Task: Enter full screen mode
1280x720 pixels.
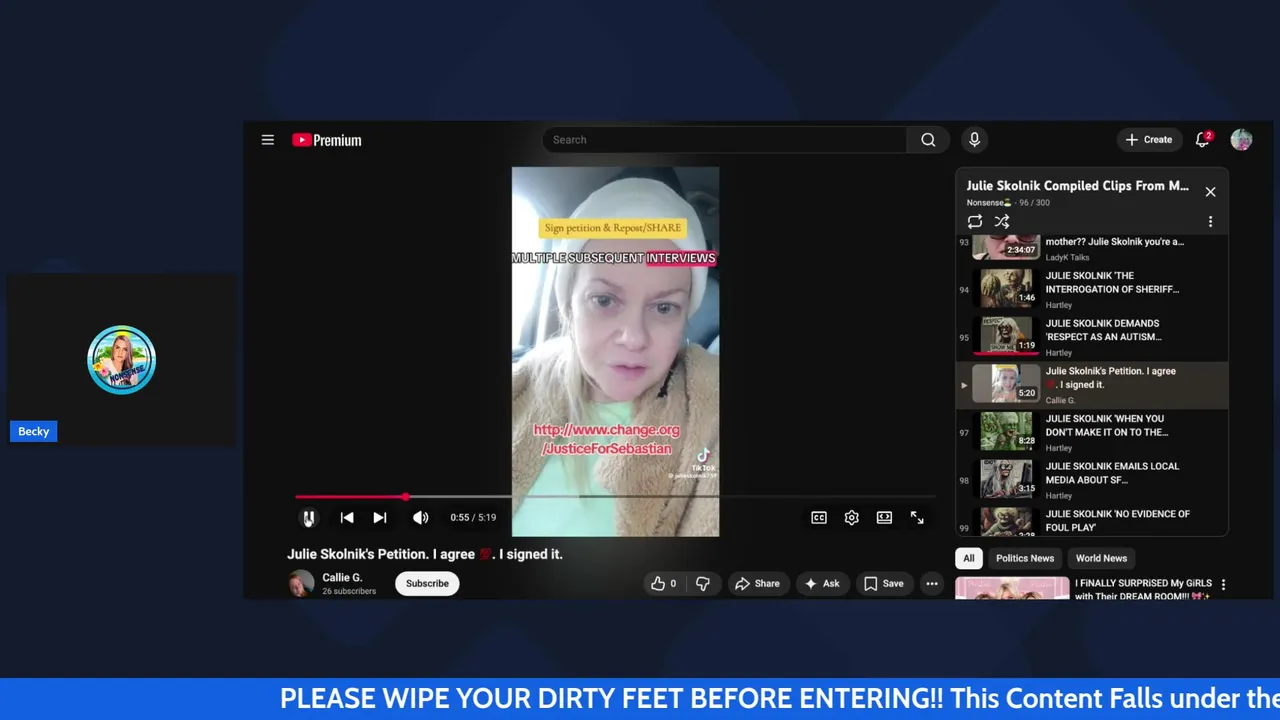Action: pyautogui.click(x=917, y=518)
